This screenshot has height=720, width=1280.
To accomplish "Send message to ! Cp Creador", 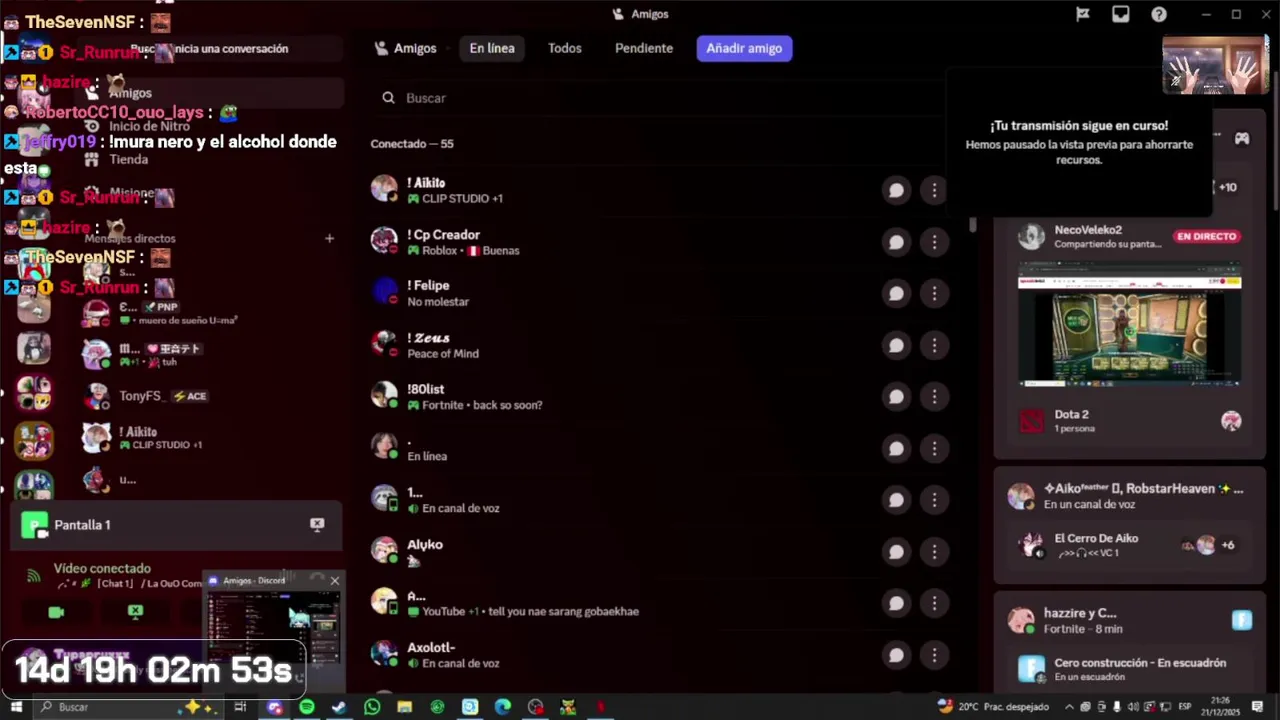I will [896, 242].
